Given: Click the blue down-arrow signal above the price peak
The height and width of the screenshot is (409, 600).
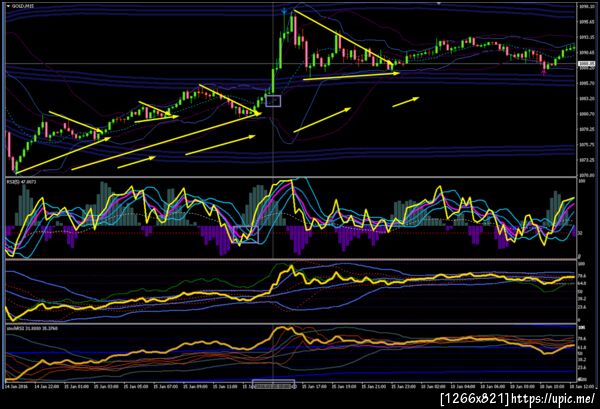Looking at the screenshot, I should point(284,11).
